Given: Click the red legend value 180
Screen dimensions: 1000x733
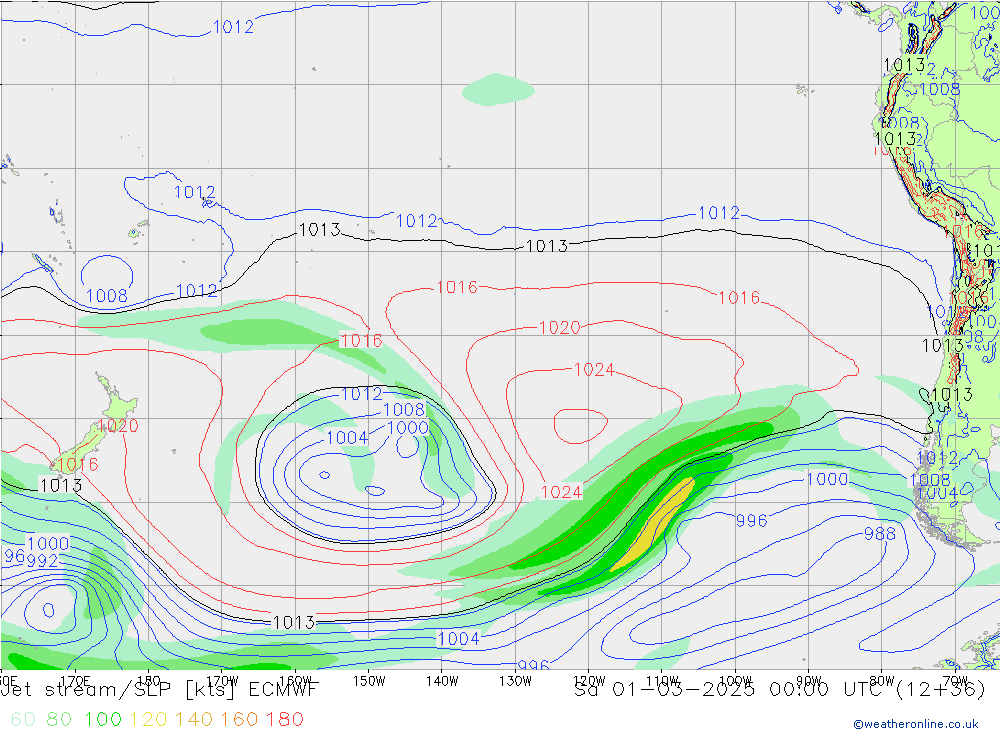Looking at the screenshot, I should [x=284, y=719].
